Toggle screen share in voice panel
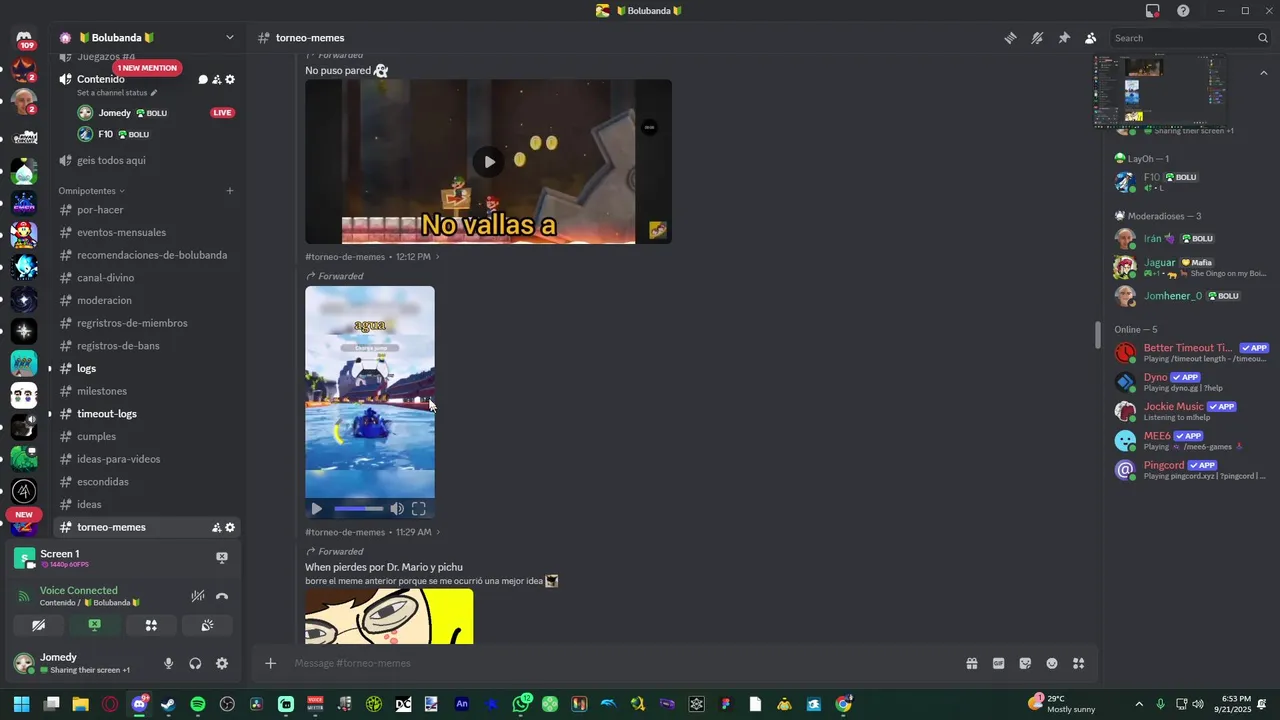1280x720 pixels. (x=95, y=625)
